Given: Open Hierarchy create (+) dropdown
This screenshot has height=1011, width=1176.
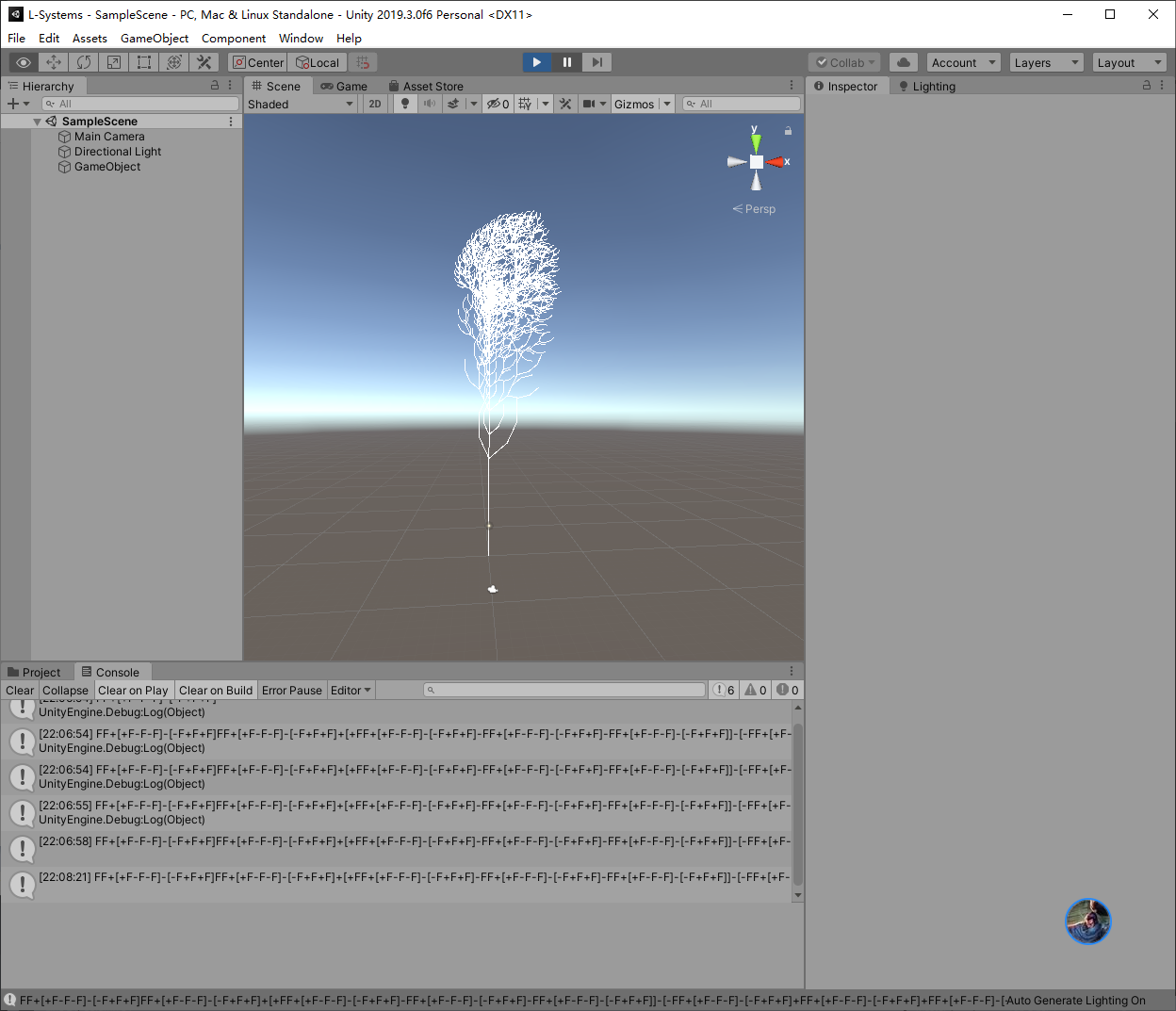Looking at the screenshot, I should [x=18, y=104].
